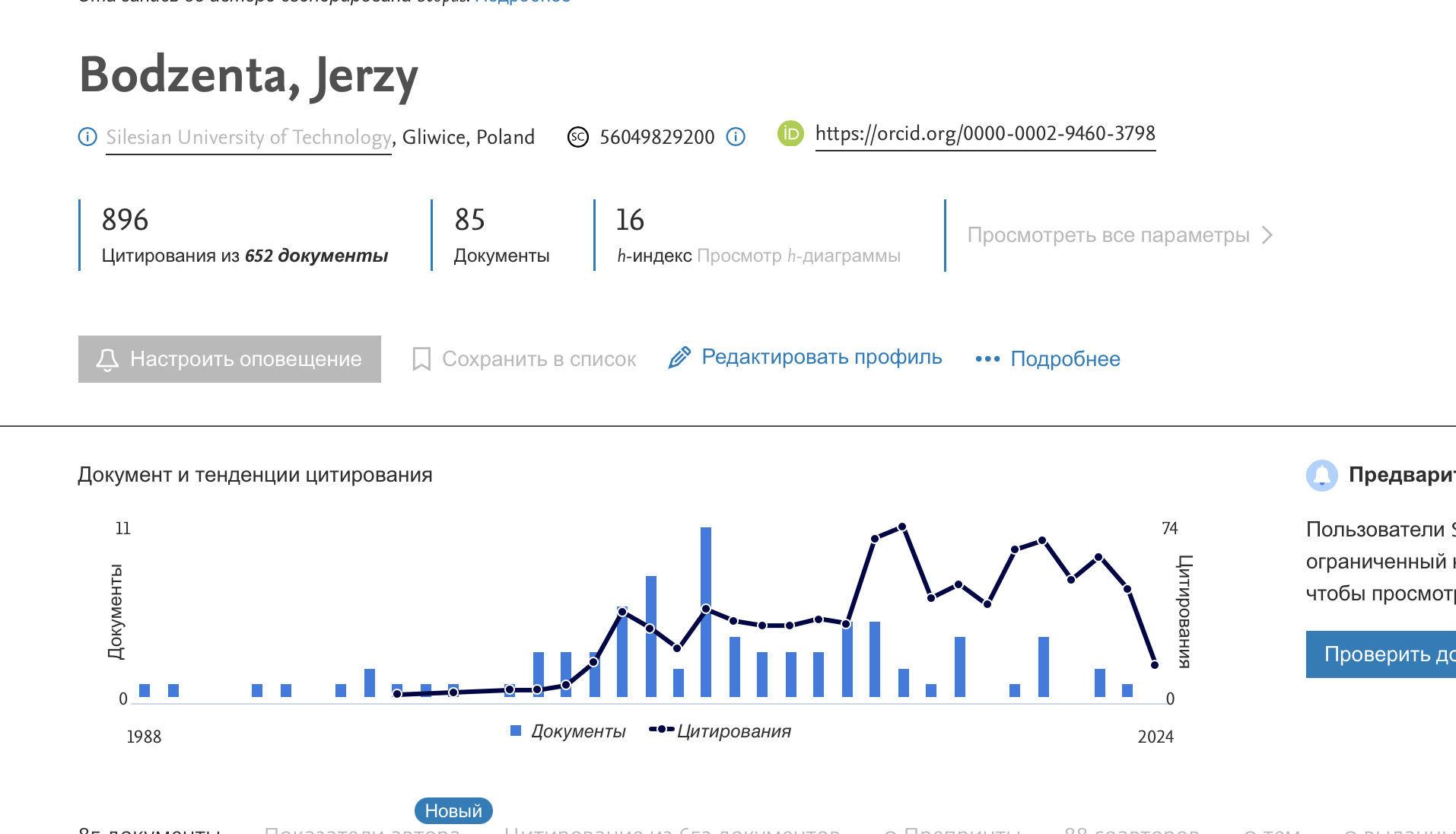Click the 85 Документы count

point(470,220)
